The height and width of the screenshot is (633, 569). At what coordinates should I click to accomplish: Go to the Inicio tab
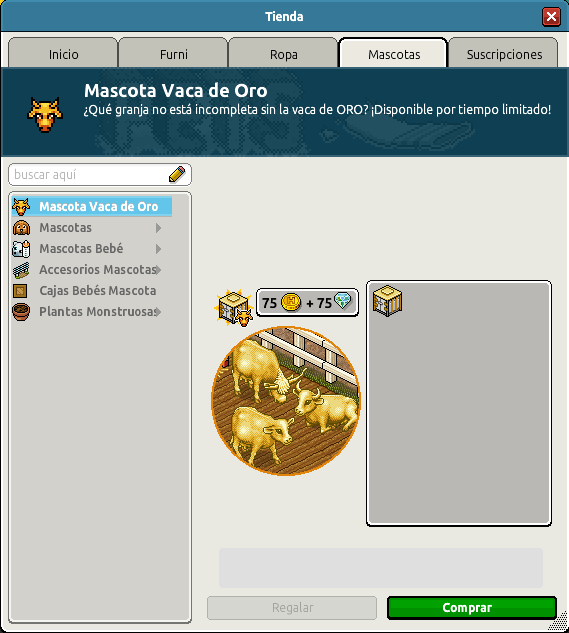pos(63,53)
